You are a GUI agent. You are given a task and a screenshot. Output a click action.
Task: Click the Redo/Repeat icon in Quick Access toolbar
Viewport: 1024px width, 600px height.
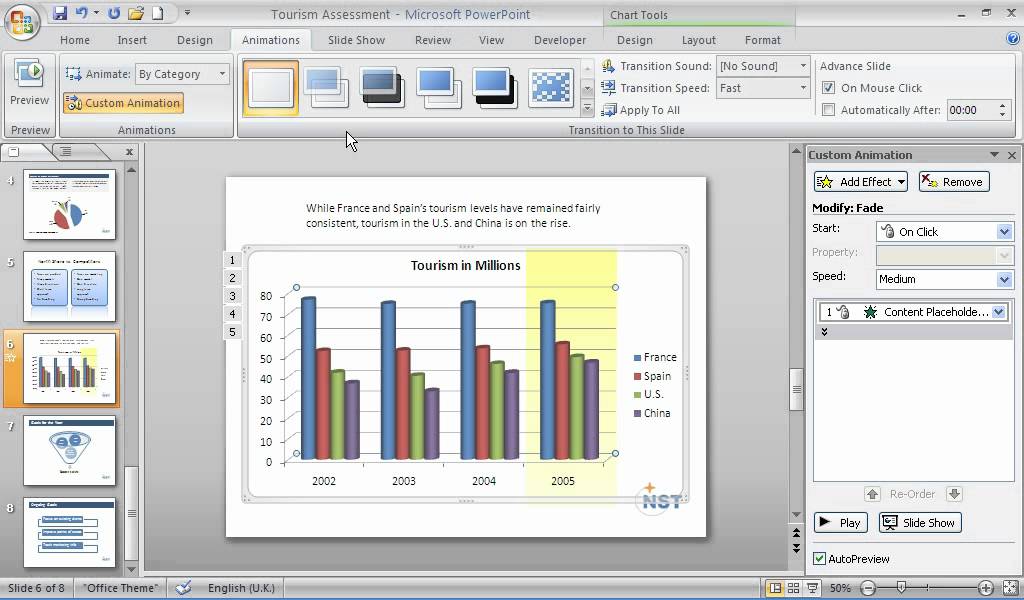tap(114, 12)
